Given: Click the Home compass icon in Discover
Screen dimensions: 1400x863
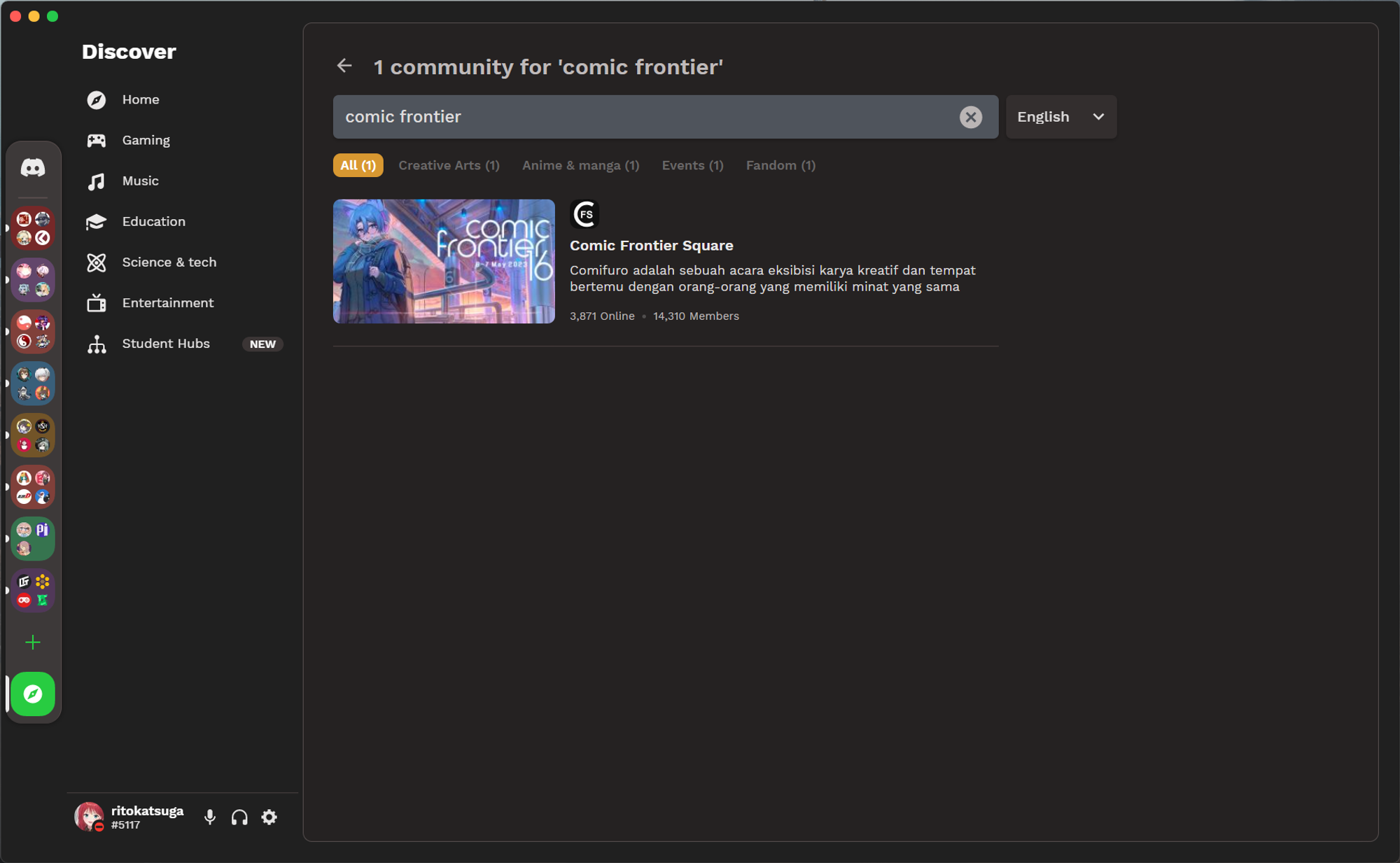Looking at the screenshot, I should (x=97, y=100).
